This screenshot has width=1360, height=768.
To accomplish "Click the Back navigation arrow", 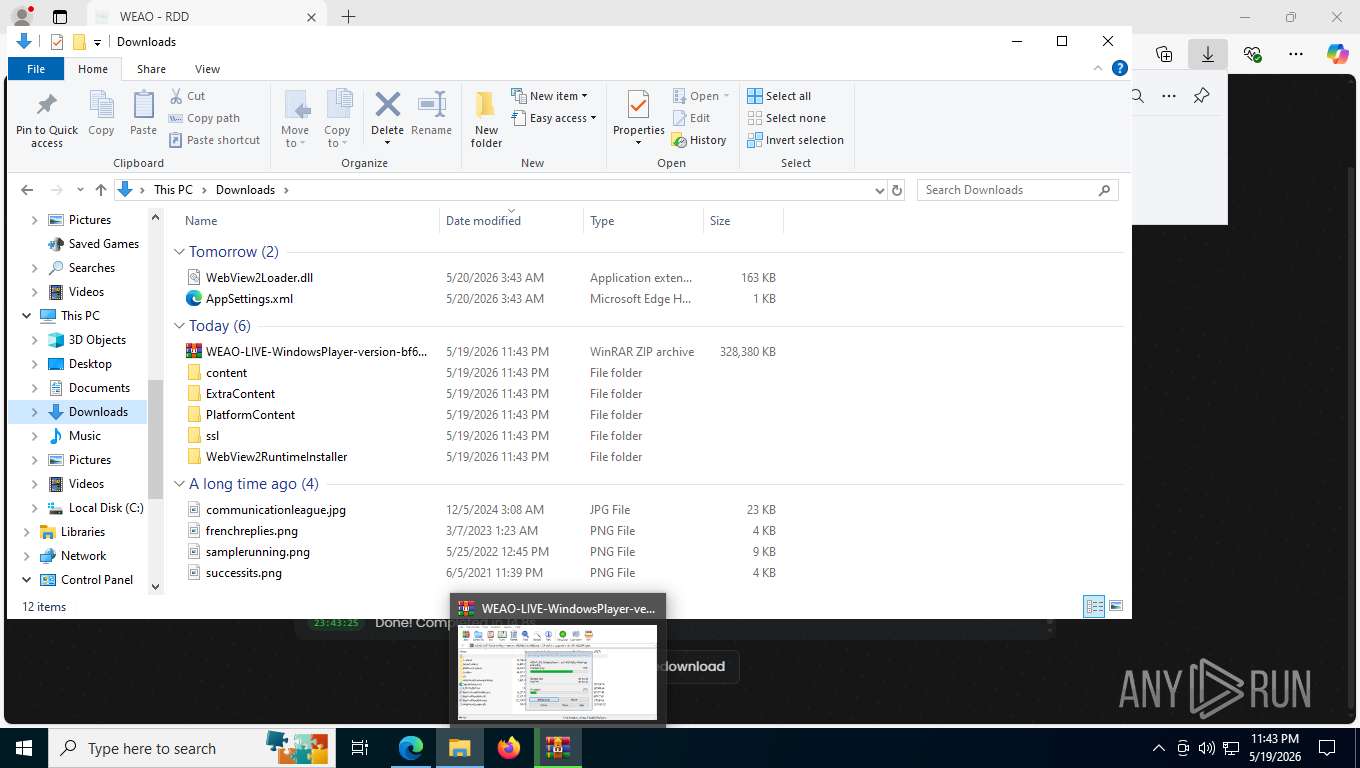I will pos(27,190).
